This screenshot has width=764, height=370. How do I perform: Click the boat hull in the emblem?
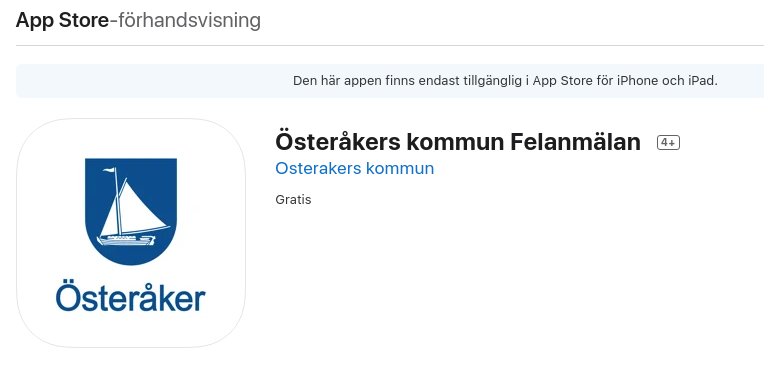(x=125, y=240)
